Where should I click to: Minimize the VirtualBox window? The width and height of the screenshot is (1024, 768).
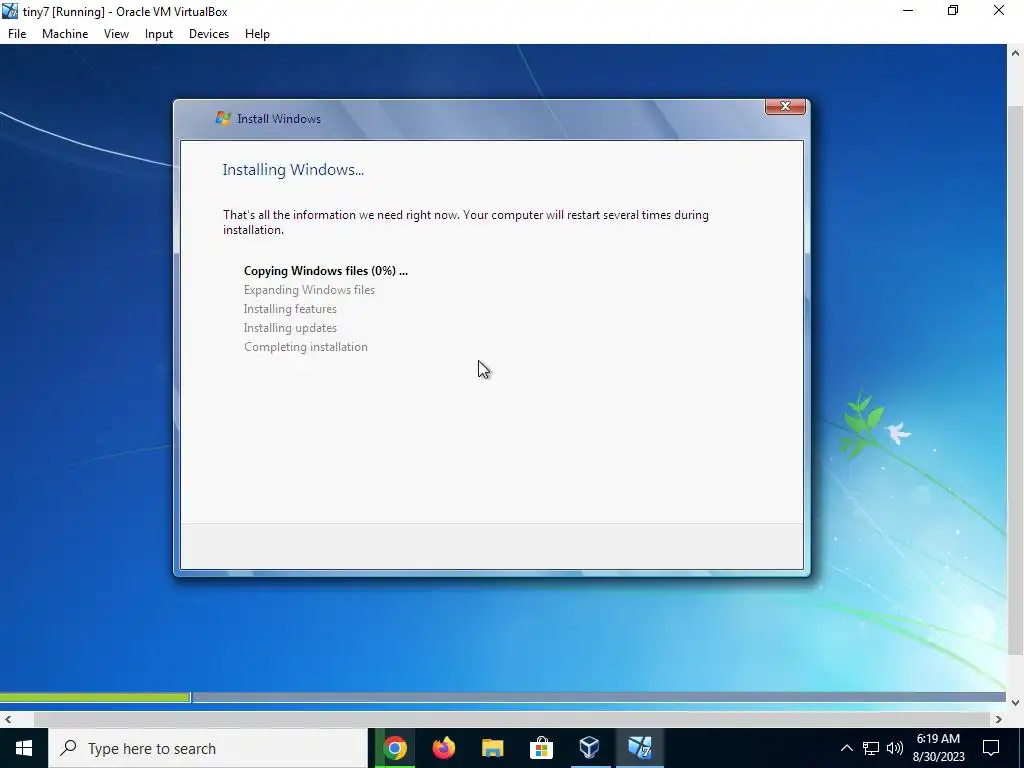point(908,10)
